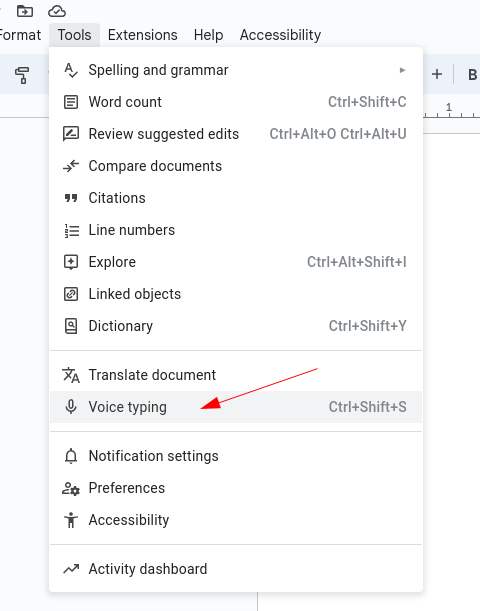480x611 pixels.
Task: Open the Dictionary entry
Action: coord(236,326)
